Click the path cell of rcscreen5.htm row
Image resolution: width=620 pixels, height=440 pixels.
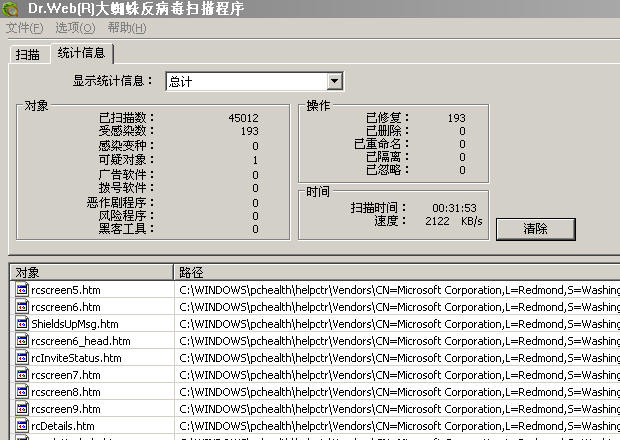(x=397, y=290)
